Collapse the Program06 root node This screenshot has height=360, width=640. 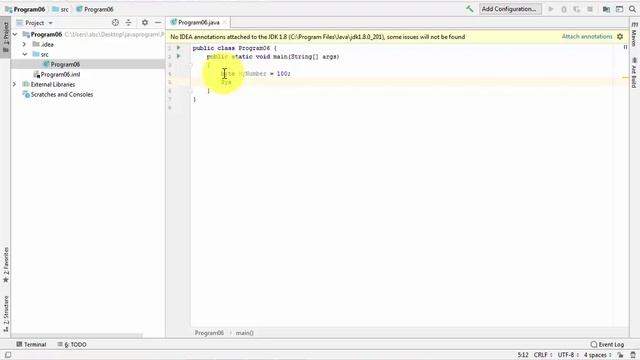15,34
